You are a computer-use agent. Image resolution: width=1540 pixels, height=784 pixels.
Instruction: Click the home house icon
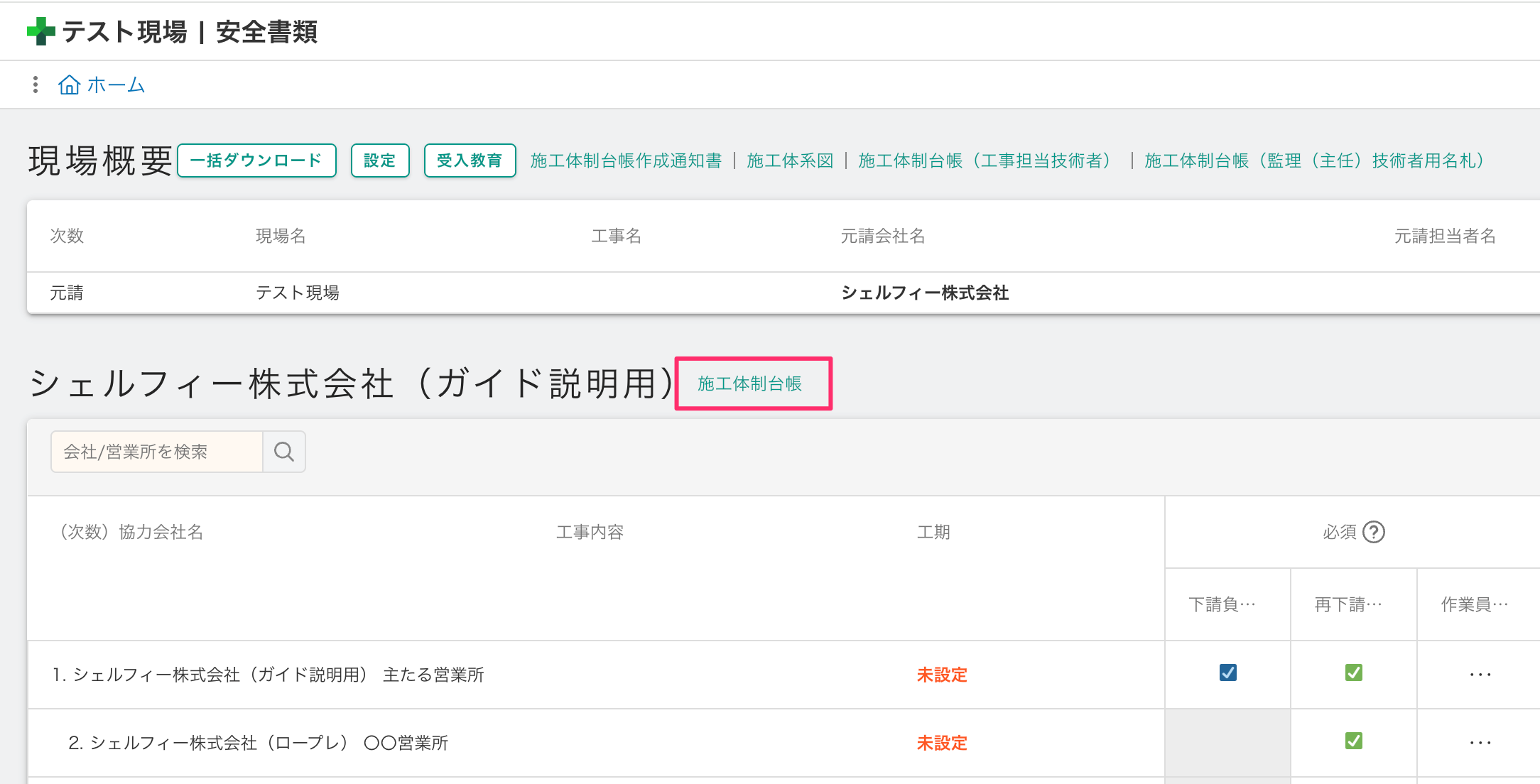[x=69, y=85]
